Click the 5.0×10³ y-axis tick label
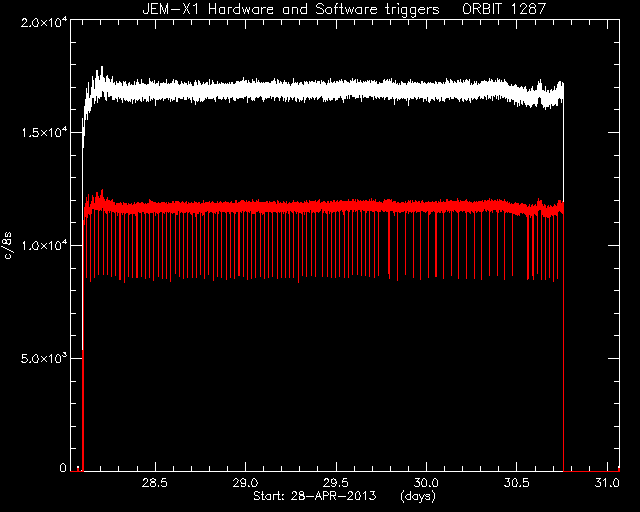This screenshot has width=640, height=512. click(x=44, y=358)
